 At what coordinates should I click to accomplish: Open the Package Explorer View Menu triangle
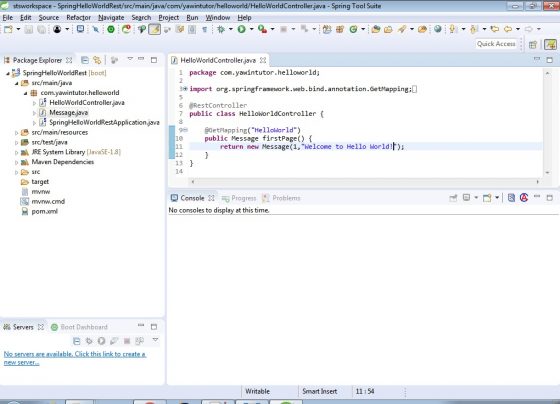[x=130, y=59]
